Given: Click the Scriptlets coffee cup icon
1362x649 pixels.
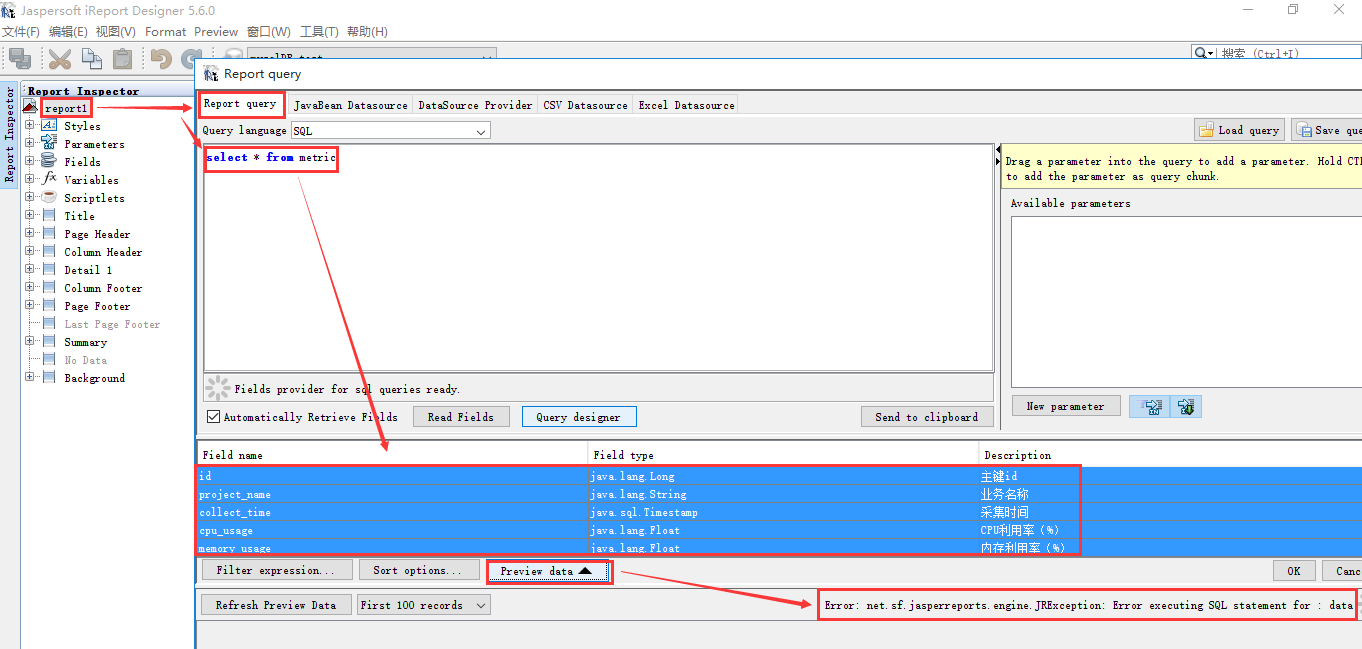Looking at the screenshot, I should pos(49,197).
